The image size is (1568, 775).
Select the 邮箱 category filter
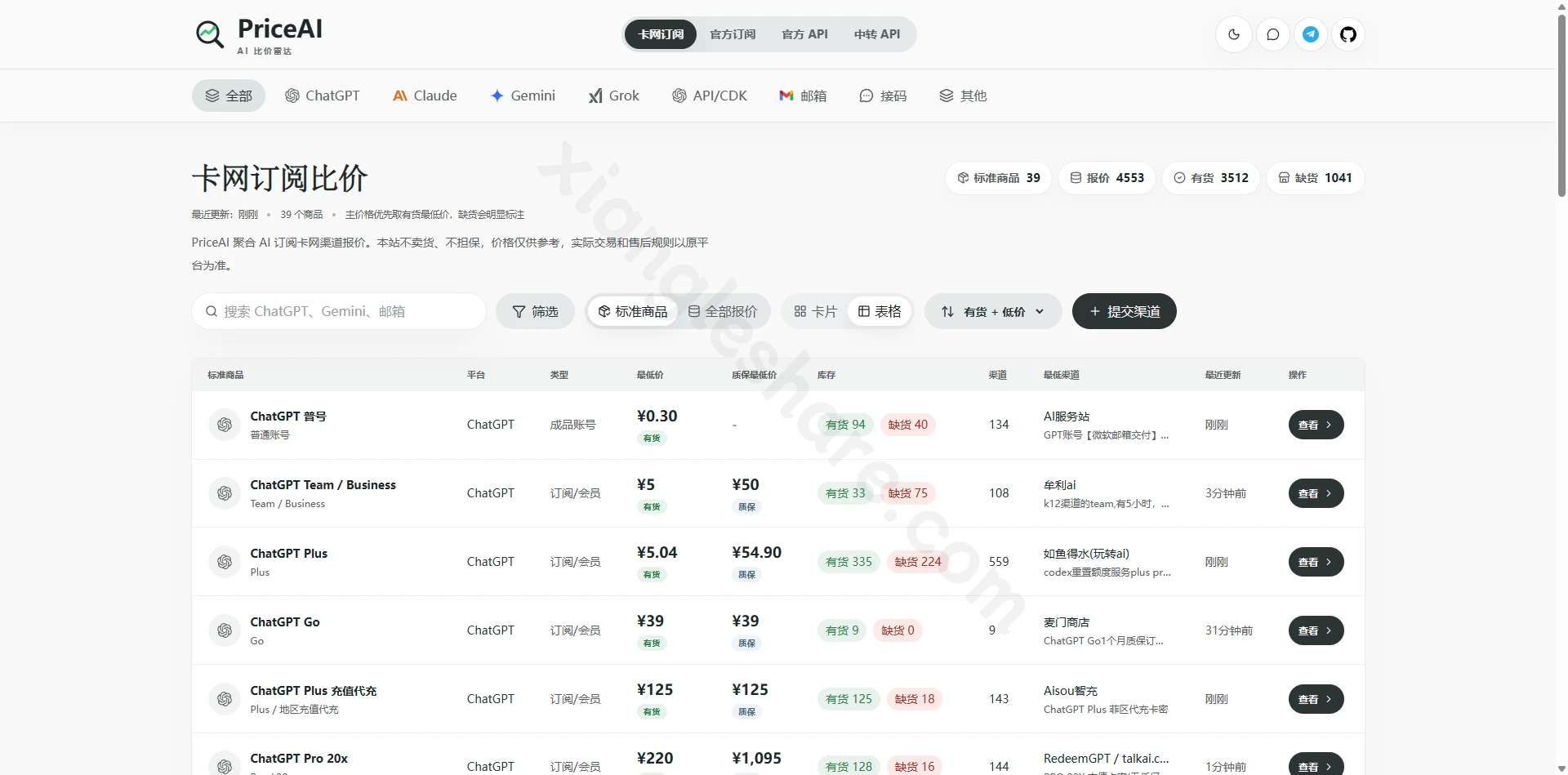coord(803,96)
